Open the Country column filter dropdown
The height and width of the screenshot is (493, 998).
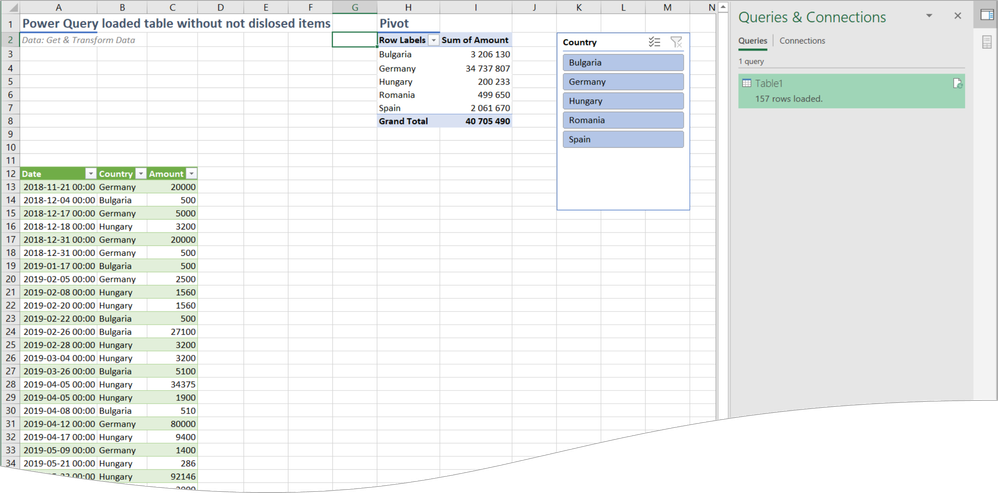point(140,174)
